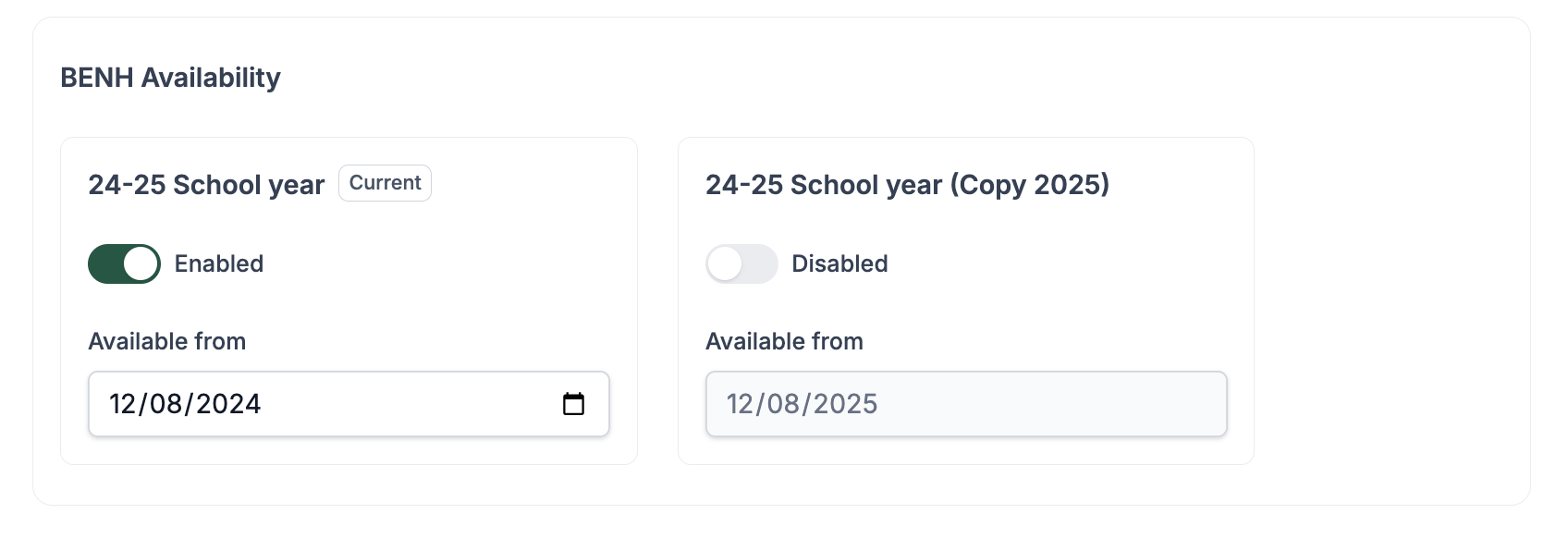The image size is (1568, 551).
Task: Select the "24-25 School year" card title
Action: tap(206, 185)
